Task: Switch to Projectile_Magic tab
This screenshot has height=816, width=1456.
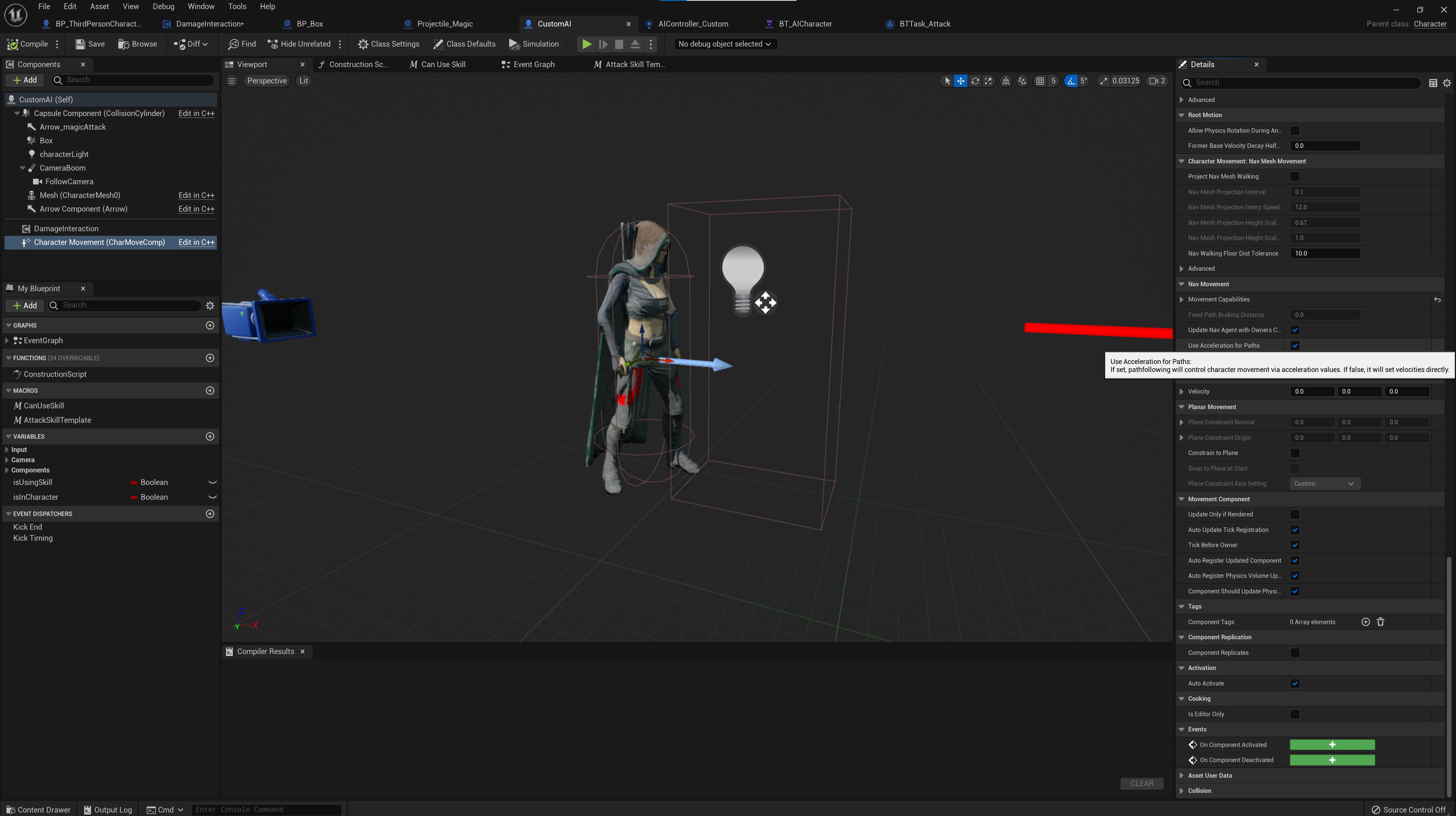Action: click(444, 24)
